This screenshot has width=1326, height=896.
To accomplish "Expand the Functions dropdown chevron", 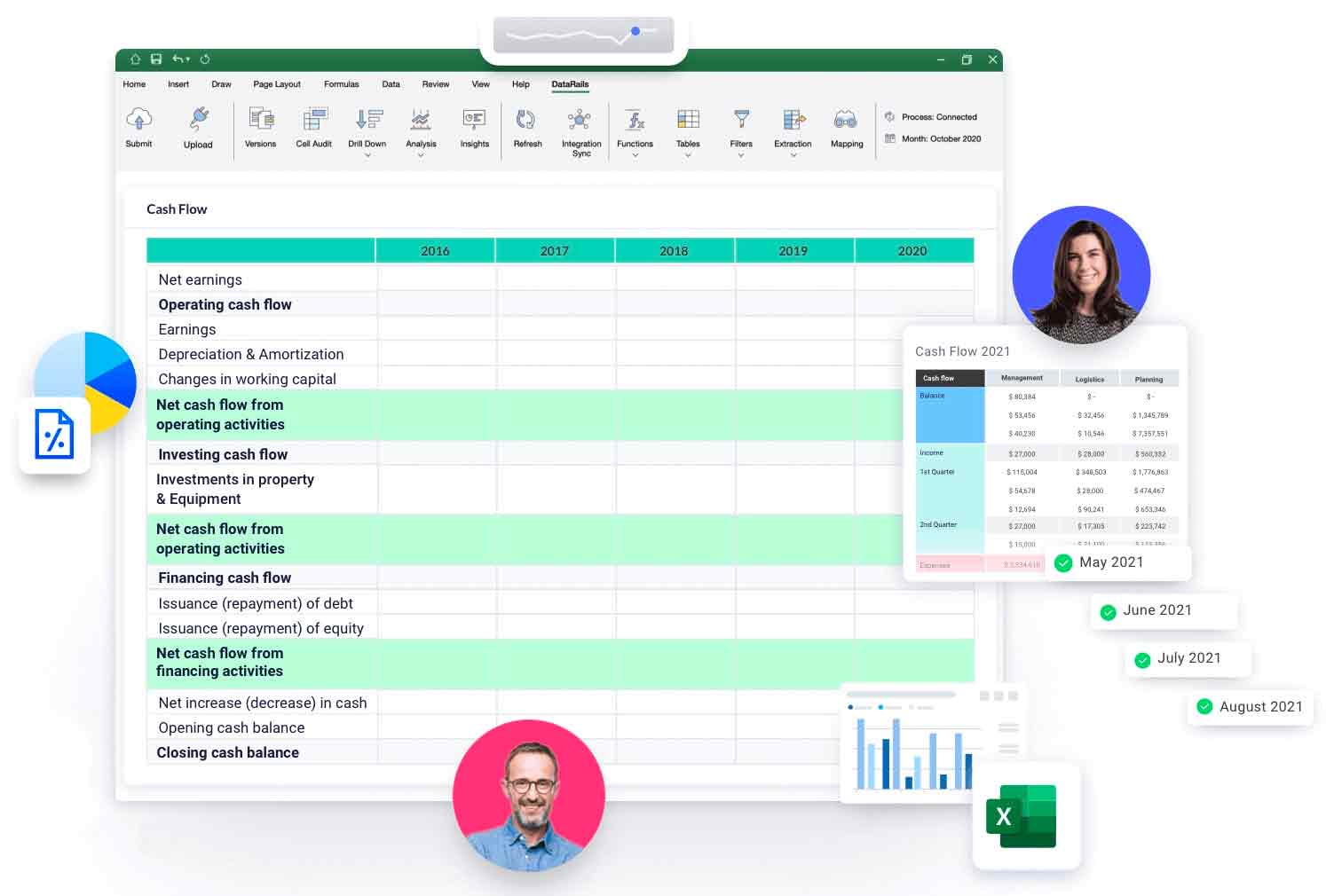I will [635, 155].
